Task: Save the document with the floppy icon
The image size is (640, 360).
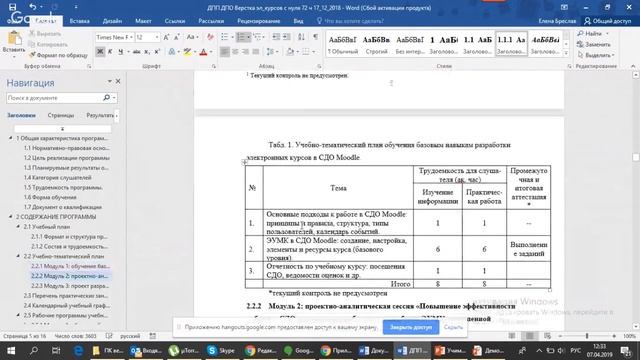Action: 12,7
